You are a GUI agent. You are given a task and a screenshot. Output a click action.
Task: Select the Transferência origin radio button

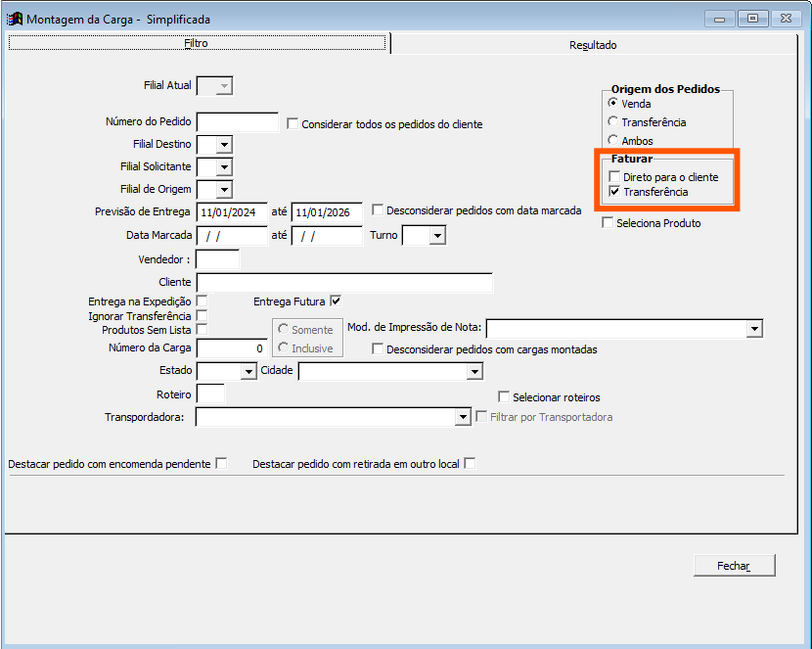pyautogui.click(x=613, y=122)
